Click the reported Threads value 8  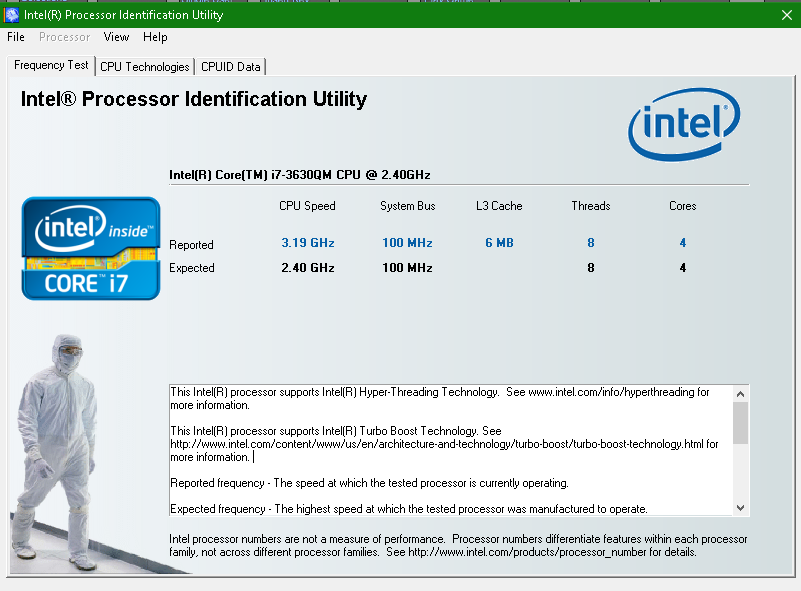point(591,243)
